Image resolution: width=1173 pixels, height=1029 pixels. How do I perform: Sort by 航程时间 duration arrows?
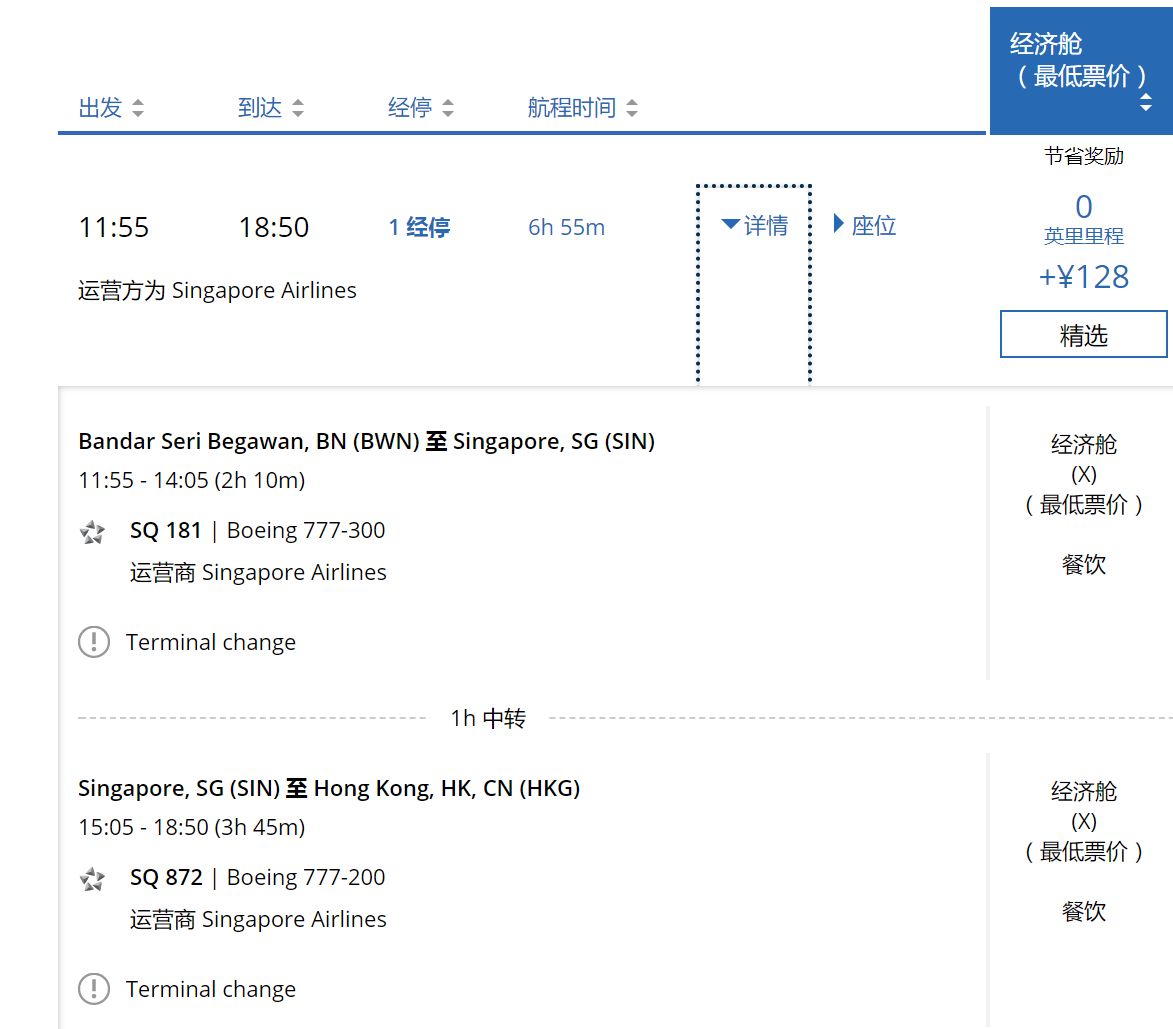[x=632, y=108]
